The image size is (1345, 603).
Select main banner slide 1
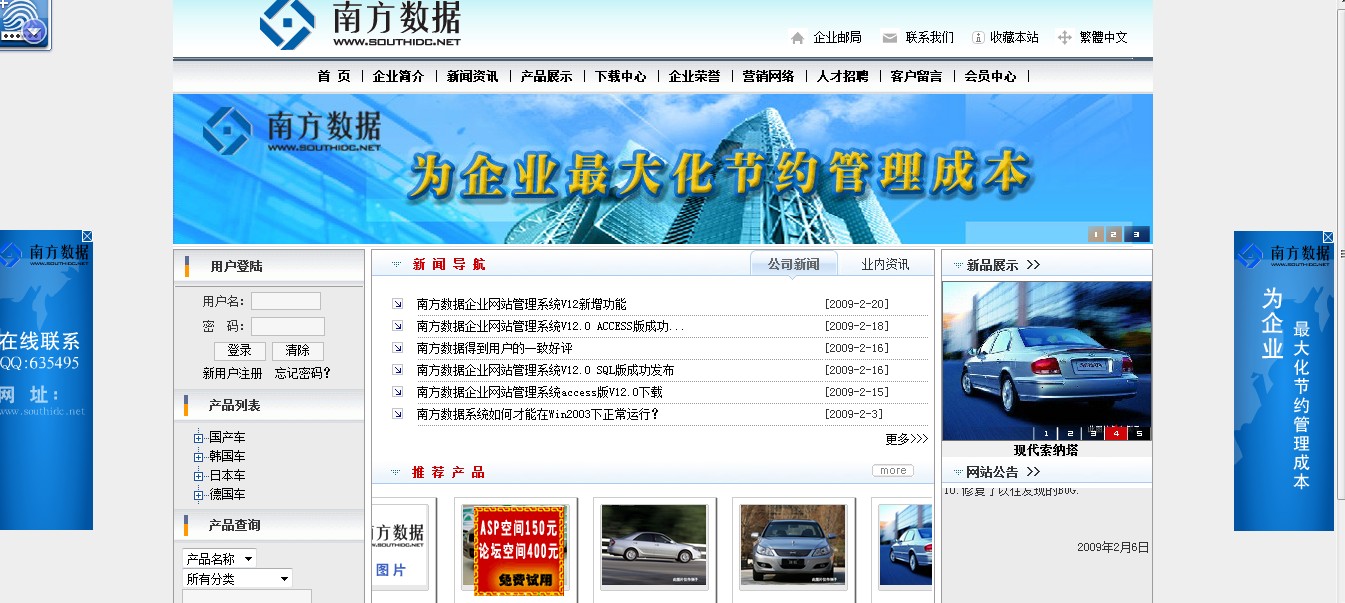click(x=1096, y=235)
